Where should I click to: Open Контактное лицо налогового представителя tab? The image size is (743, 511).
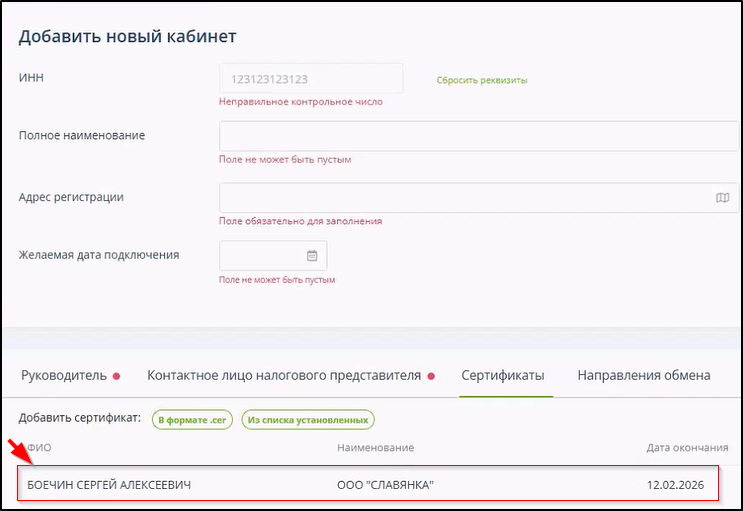click(284, 375)
